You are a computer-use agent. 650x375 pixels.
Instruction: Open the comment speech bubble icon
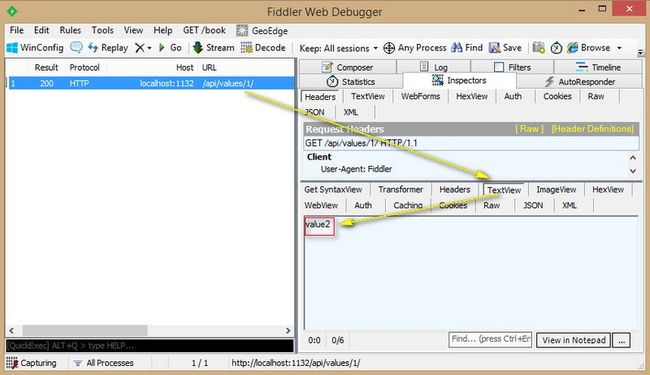[x=76, y=48]
